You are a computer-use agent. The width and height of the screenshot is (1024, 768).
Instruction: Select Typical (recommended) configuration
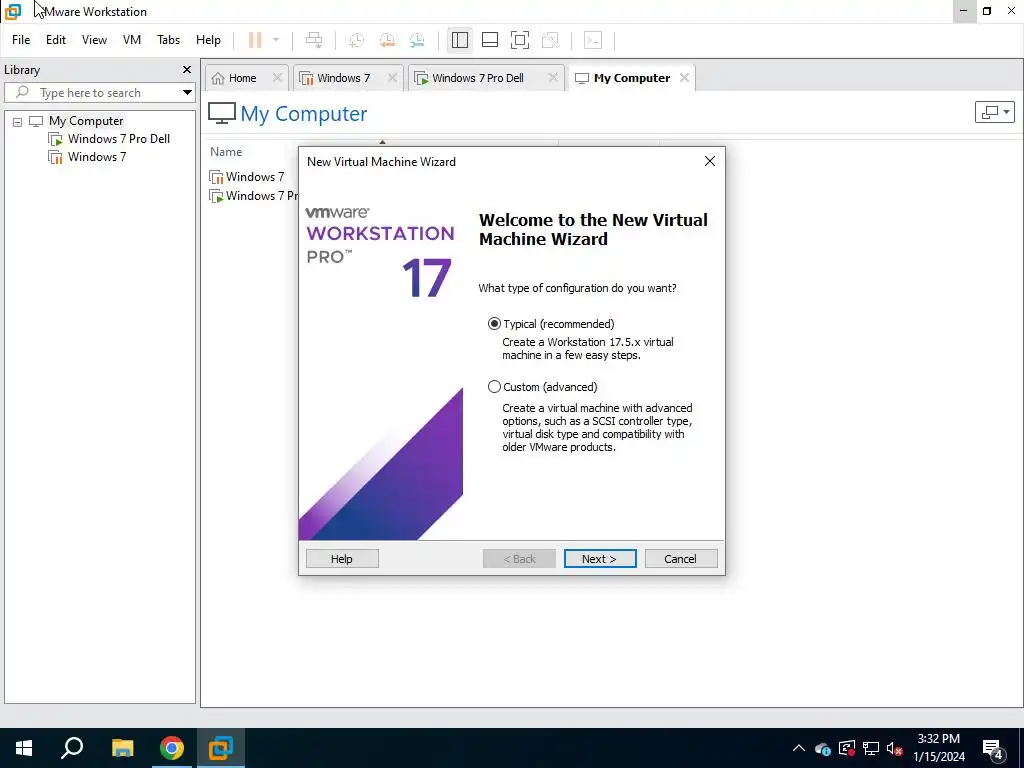pyautogui.click(x=494, y=324)
